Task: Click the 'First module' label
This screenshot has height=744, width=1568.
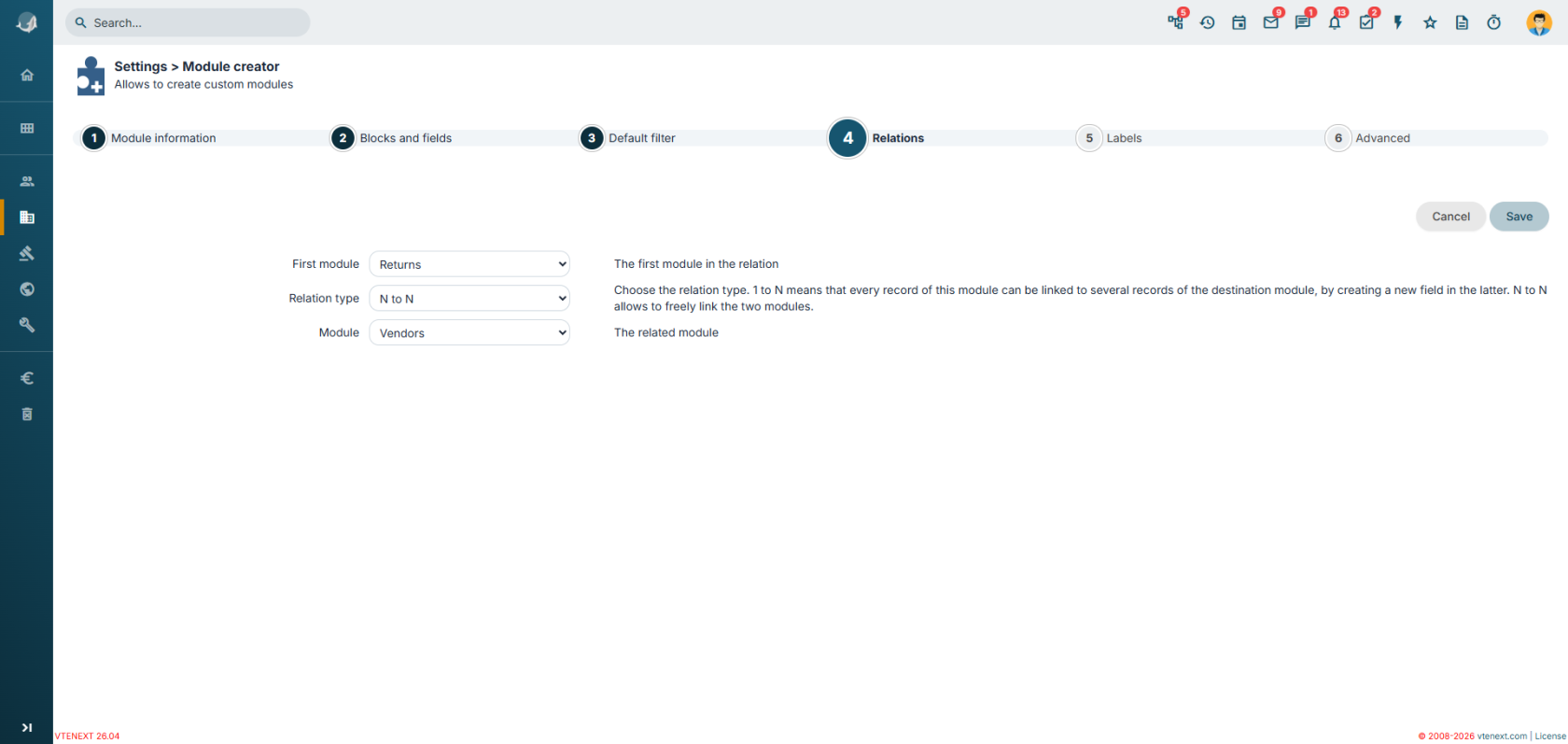Action: (326, 264)
